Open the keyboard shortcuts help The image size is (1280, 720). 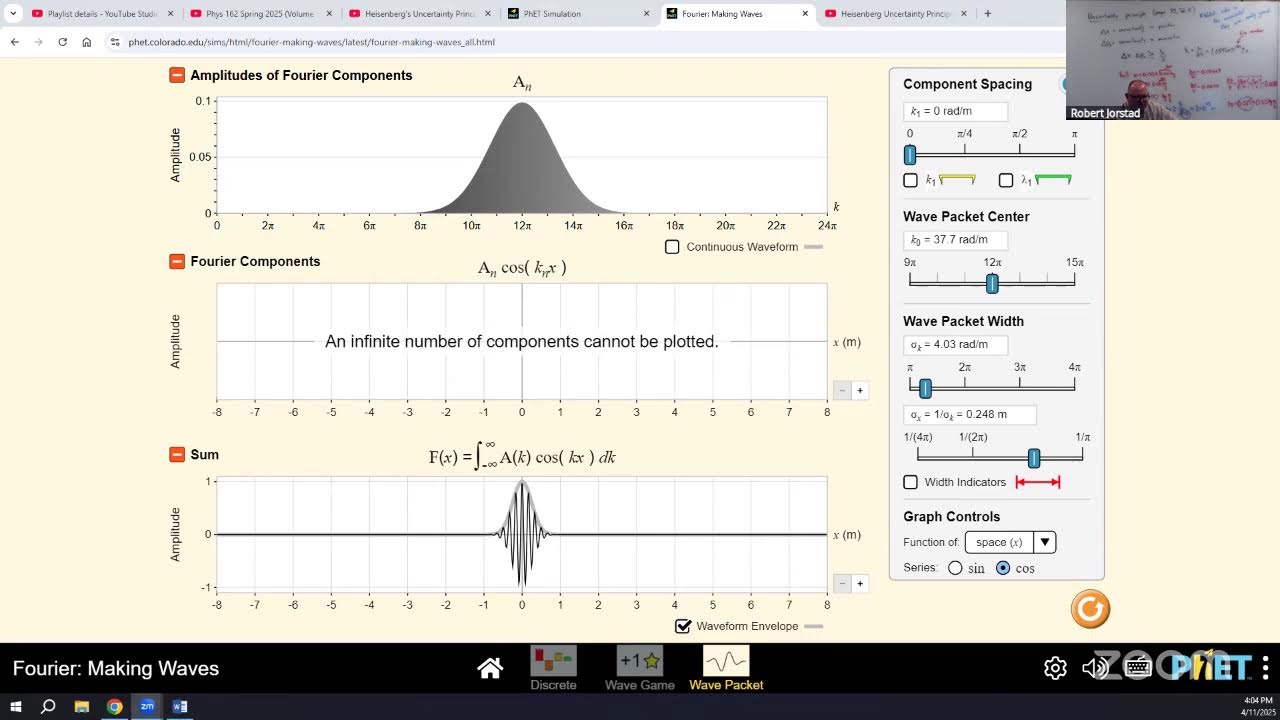(1138, 668)
